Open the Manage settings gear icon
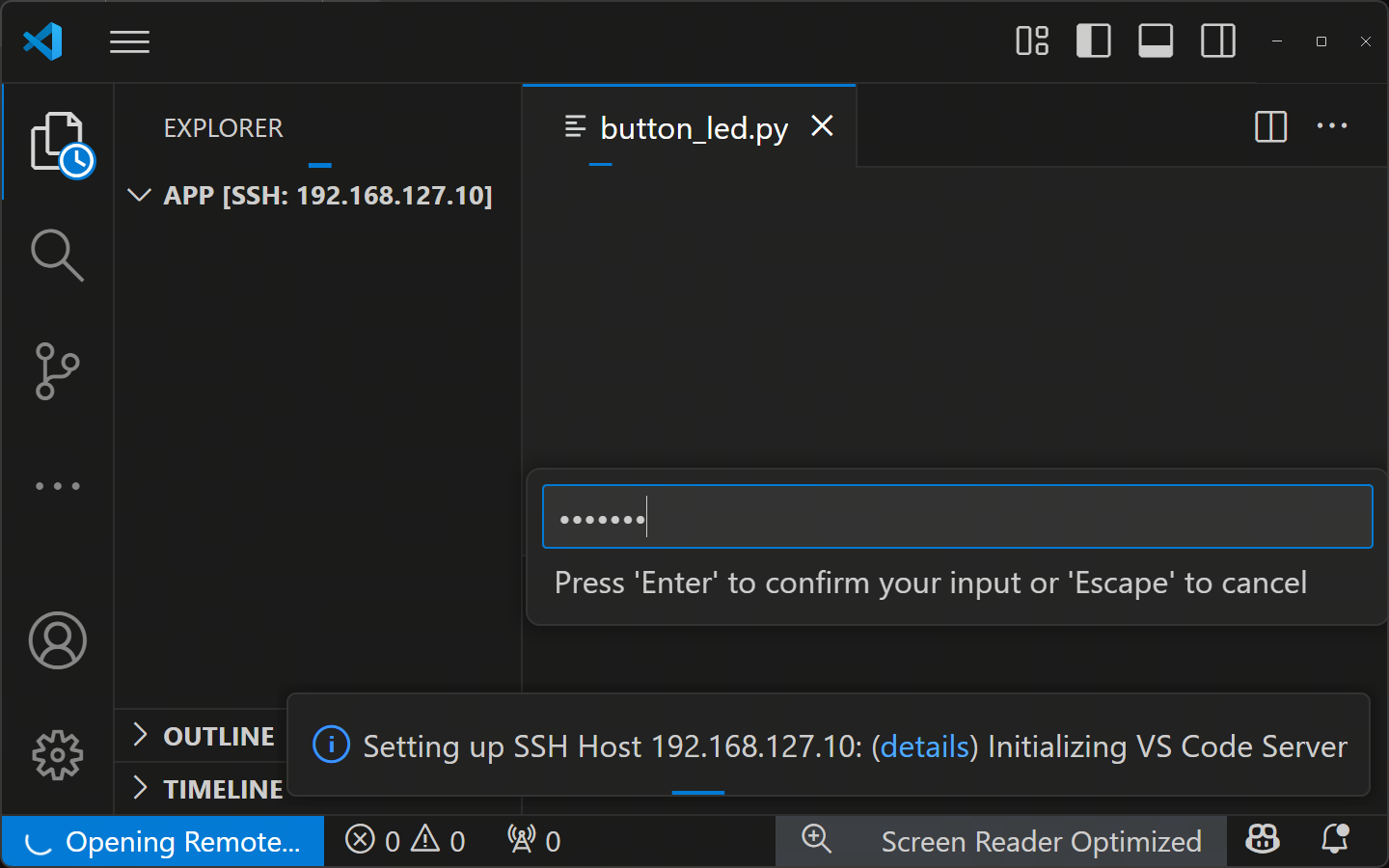The width and height of the screenshot is (1389, 868). pos(58,755)
